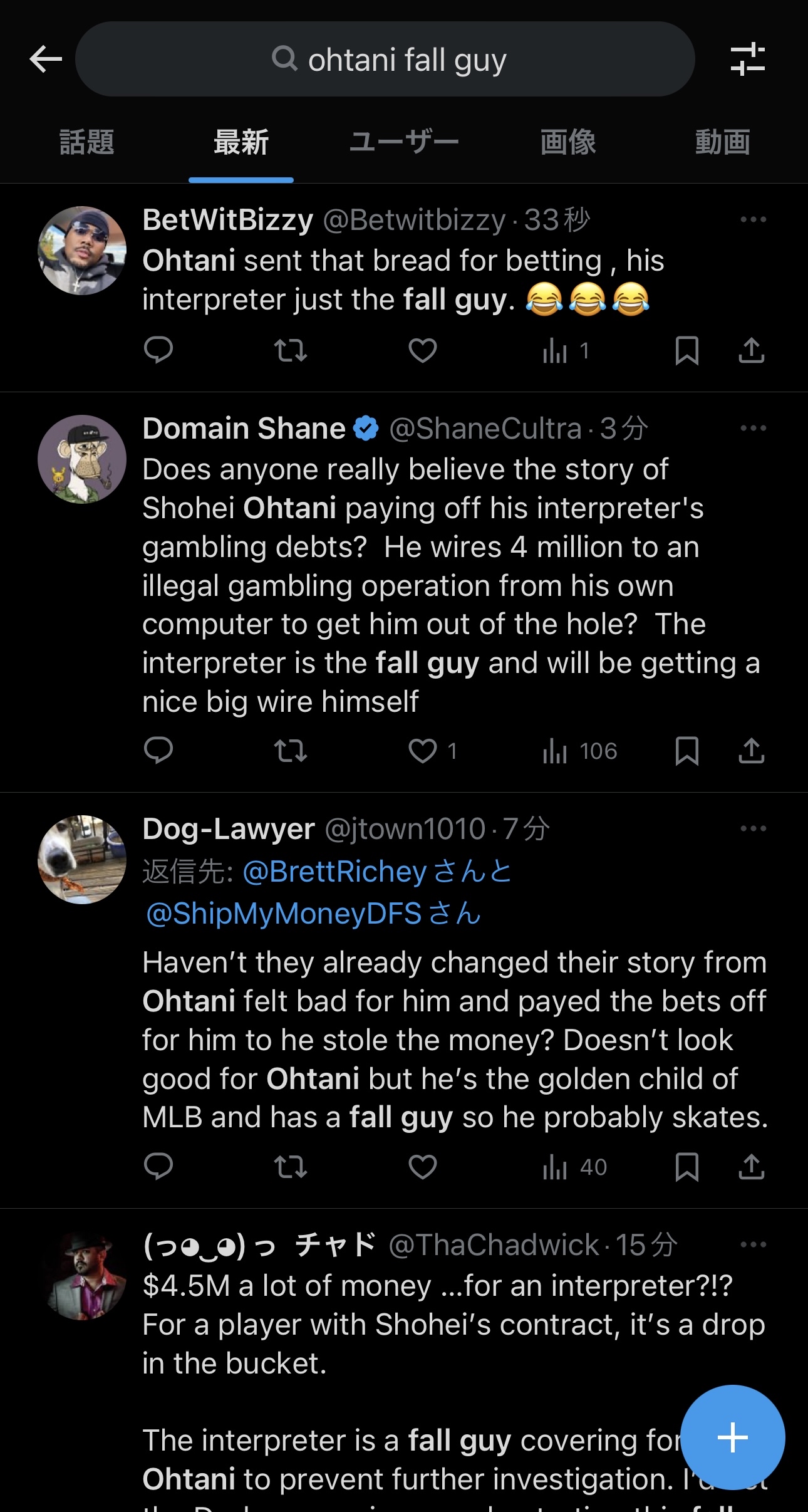View analytics on Domain Shane's tweet

pyautogui.click(x=579, y=751)
